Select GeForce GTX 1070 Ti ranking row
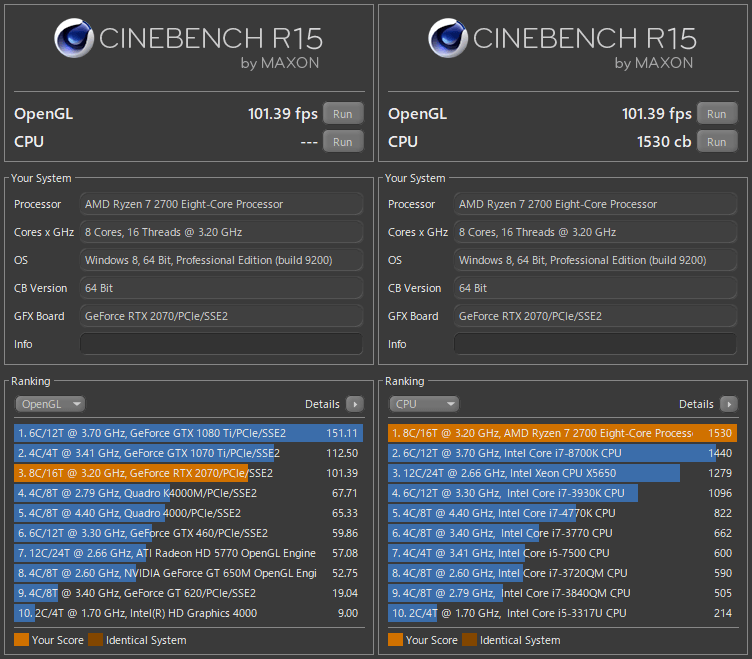752x659 pixels. click(188, 453)
